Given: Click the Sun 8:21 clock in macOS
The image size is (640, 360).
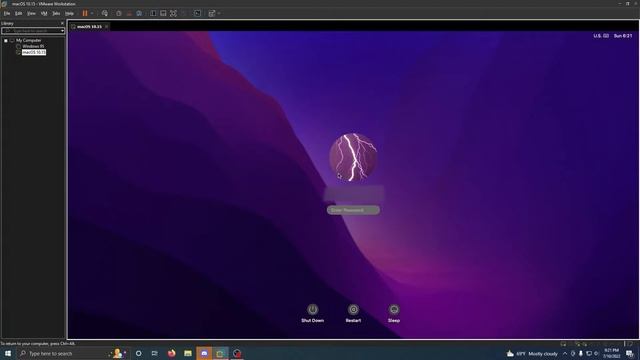Looking at the screenshot, I should coord(623,36).
